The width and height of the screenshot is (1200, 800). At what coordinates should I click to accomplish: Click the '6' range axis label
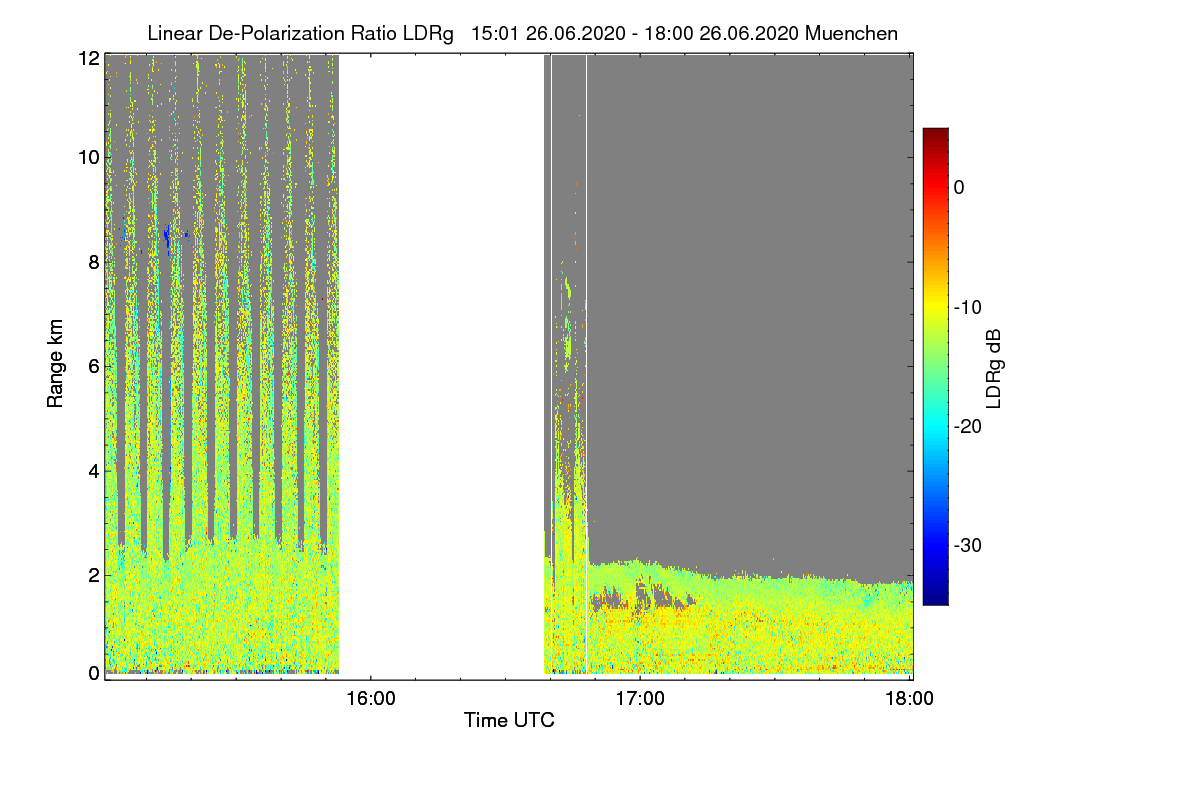pyautogui.click(x=93, y=366)
